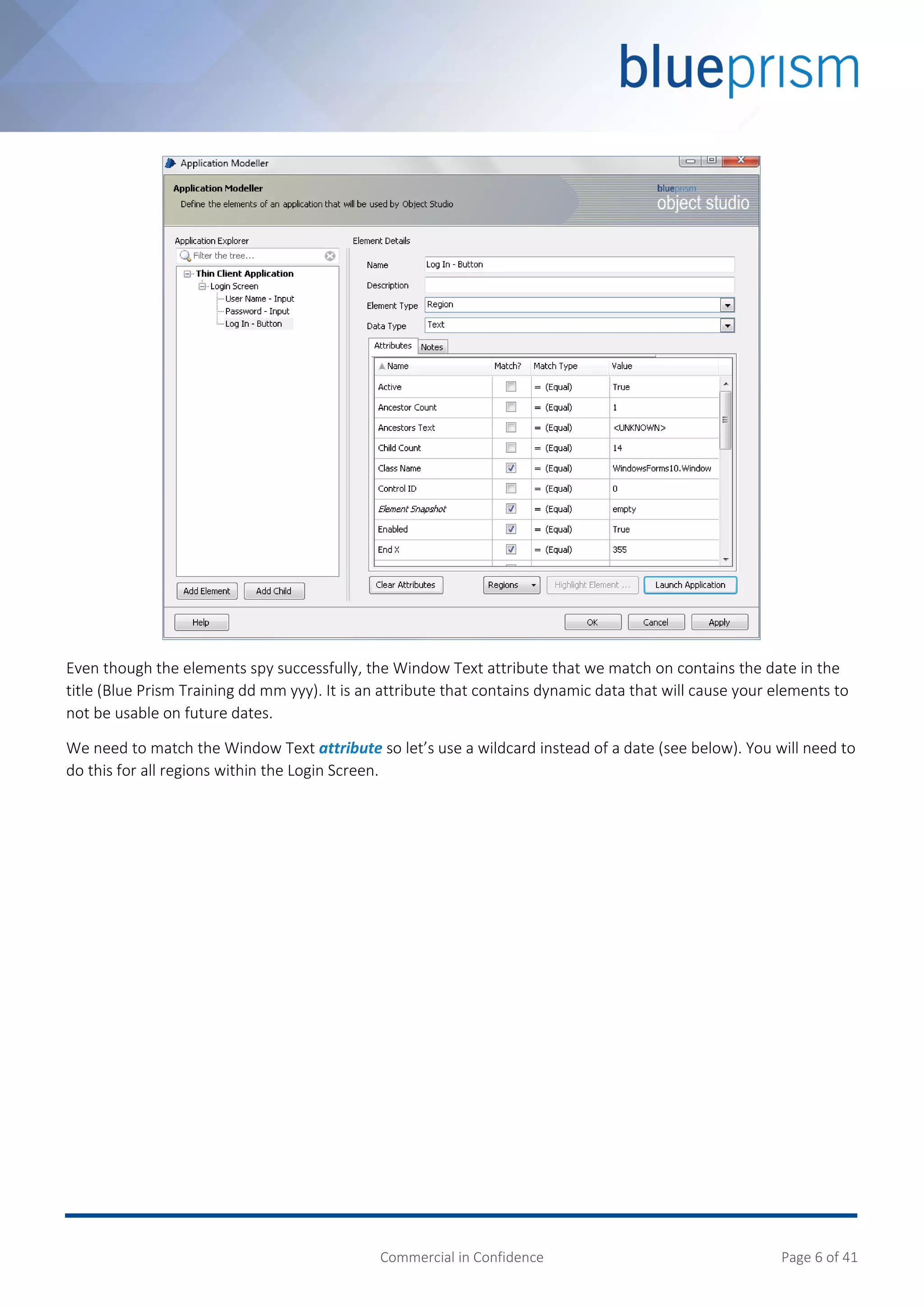Uncheck the Element Snapshot match checkbox
924x1307 pixels.
[511, 509]
